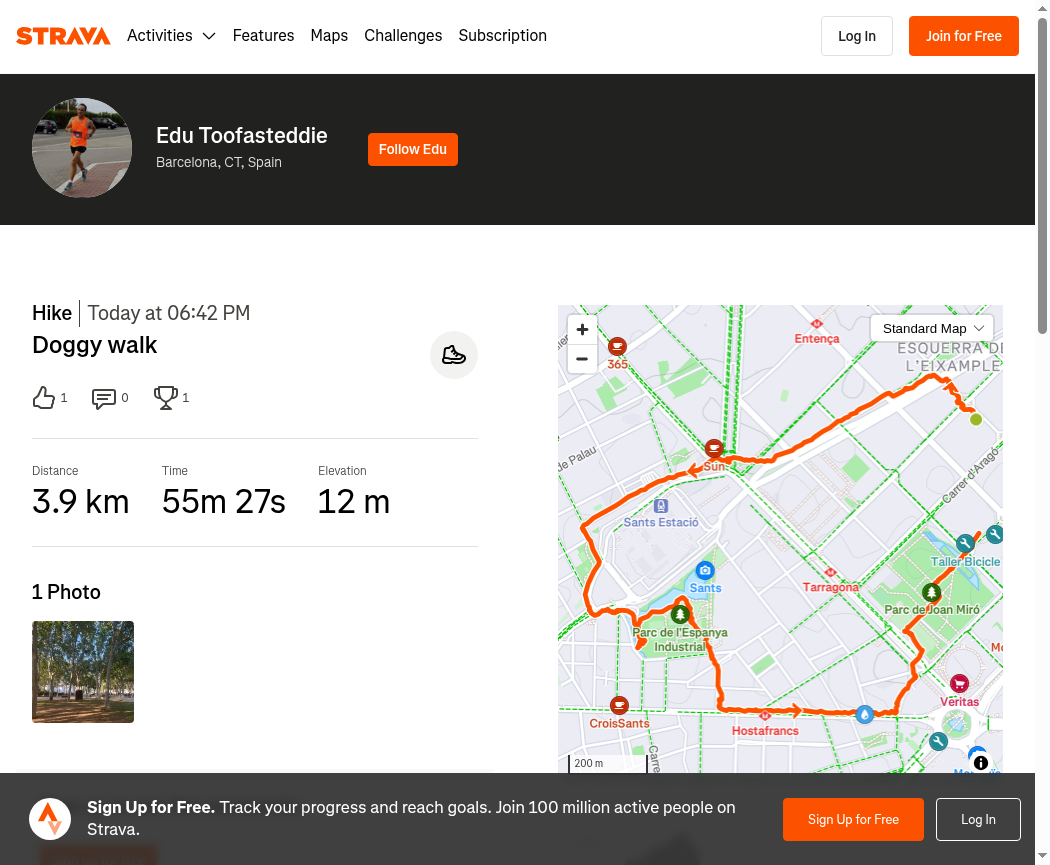This screenshot has width=1050, height=865.
Task: Click the Join for Free button
Action: coord(964,36)
